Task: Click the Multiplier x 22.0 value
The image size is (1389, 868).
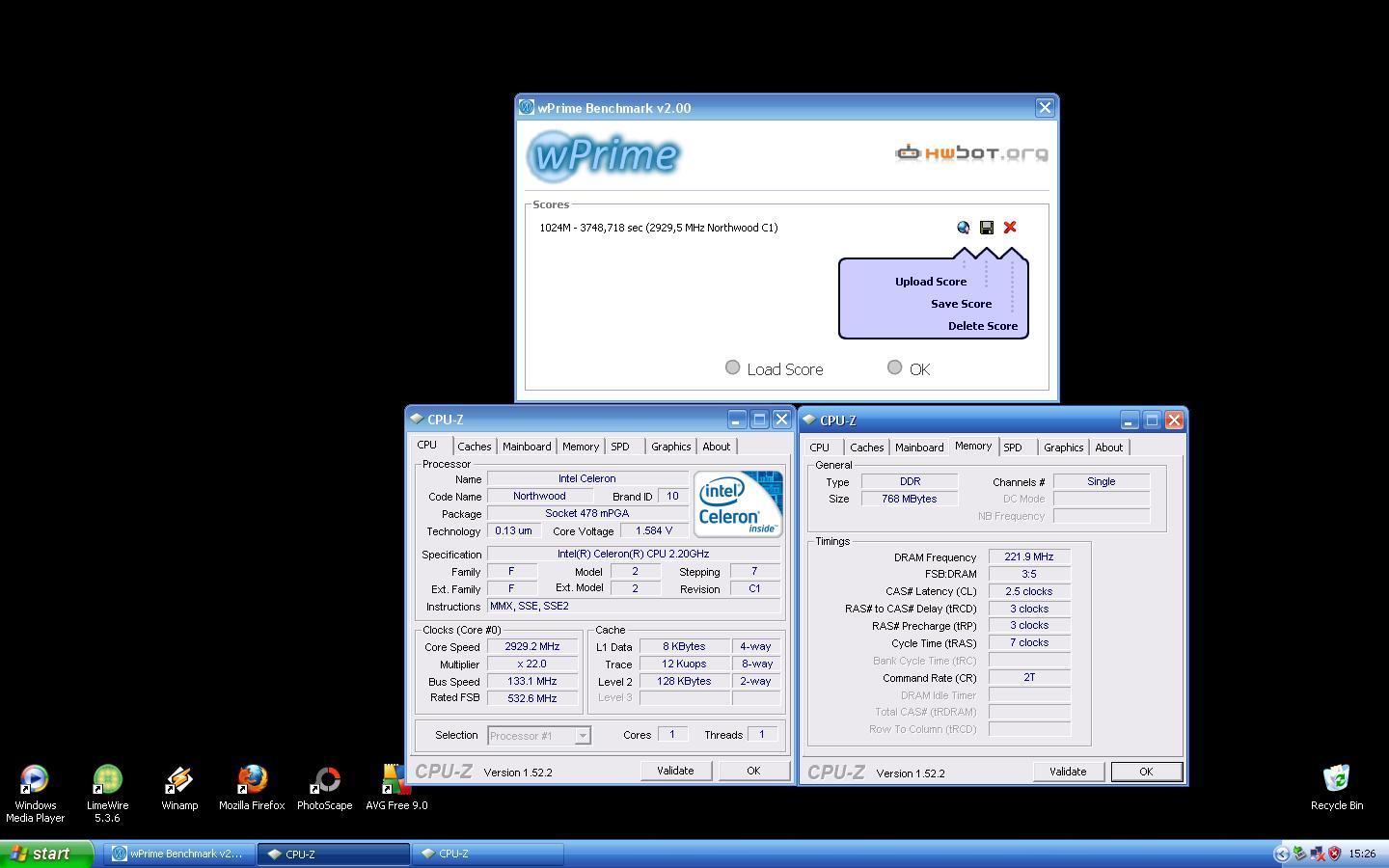Action: [x=532, y=665]
